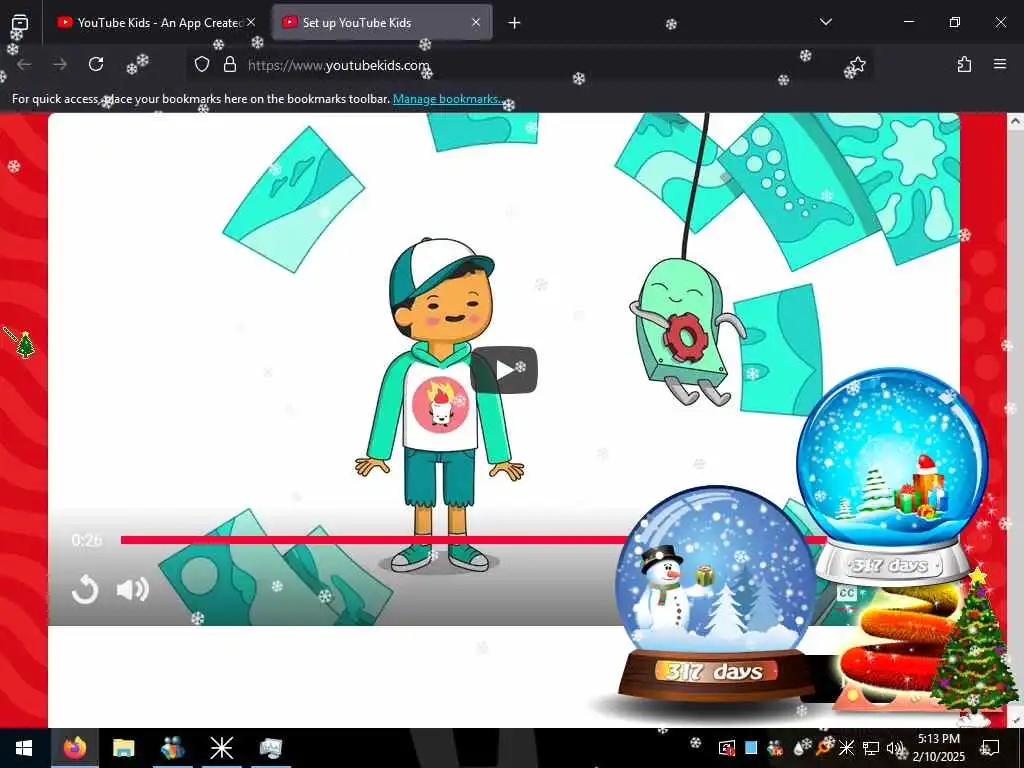Screen dimensions: 1024x768
Task: Bookmark this page with the star
Action: click(858, 64)
